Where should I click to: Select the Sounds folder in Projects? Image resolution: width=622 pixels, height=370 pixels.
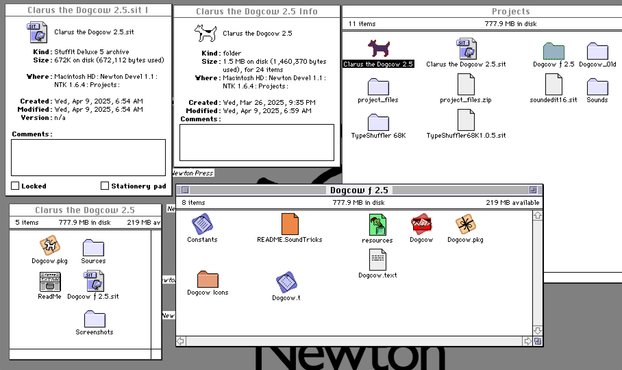tap(597, 87)
